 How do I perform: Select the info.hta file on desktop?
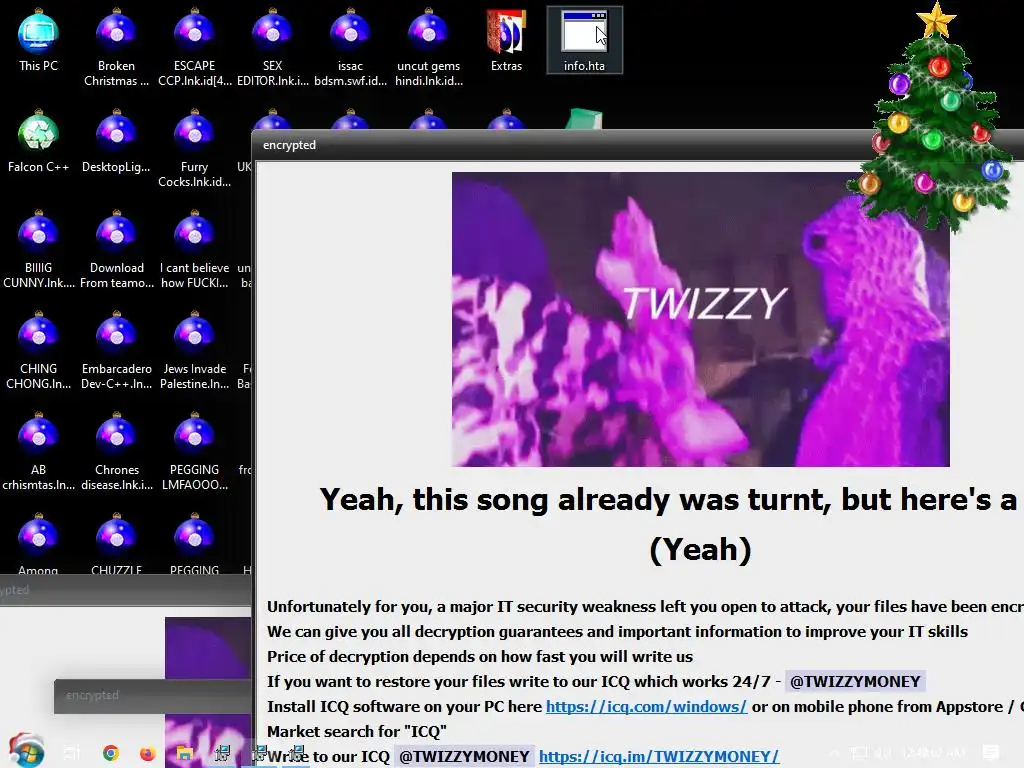coord(584,40)
